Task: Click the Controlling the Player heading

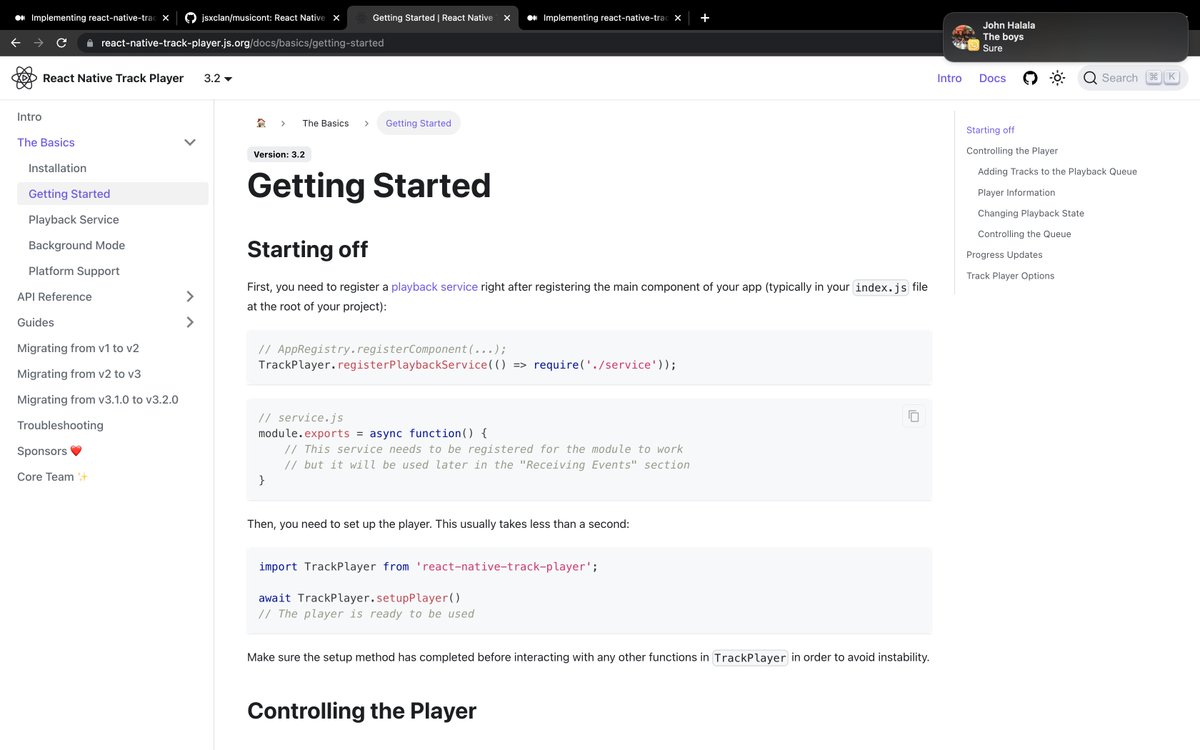Action: (362, 711)
